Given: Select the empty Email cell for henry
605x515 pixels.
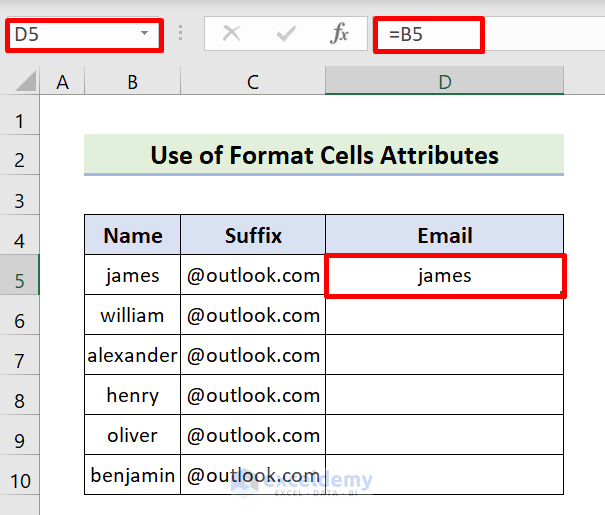Looking at the screenshot, I should coord(445,396).
